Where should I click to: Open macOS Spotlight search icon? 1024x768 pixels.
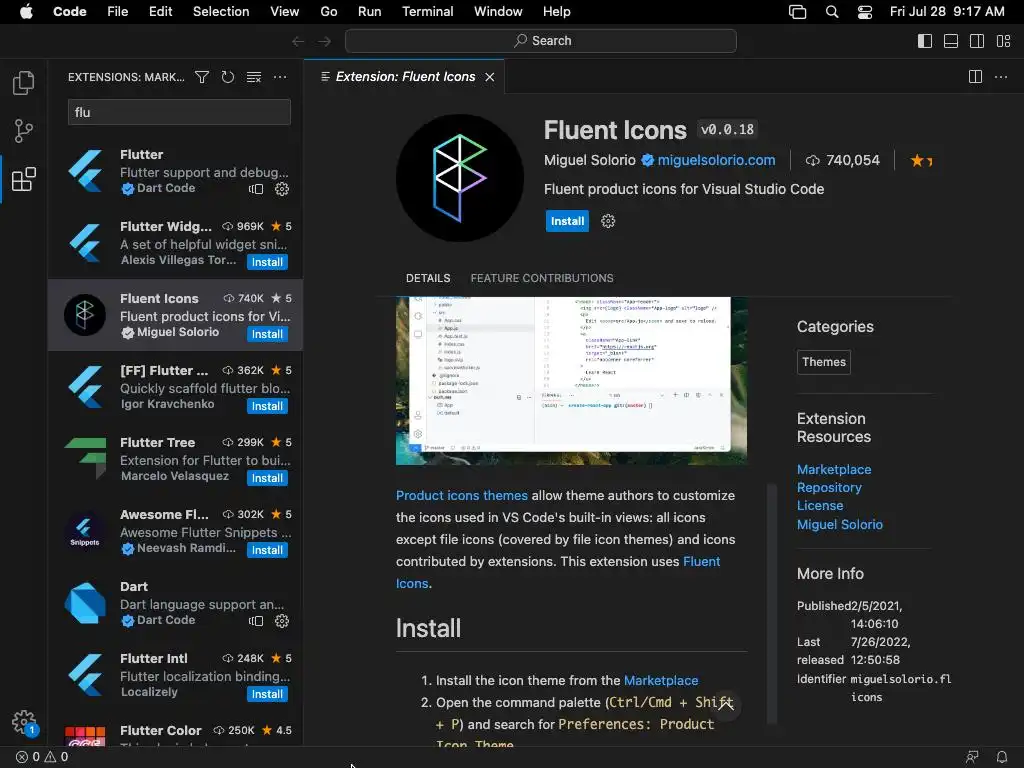tap(831, 12)
